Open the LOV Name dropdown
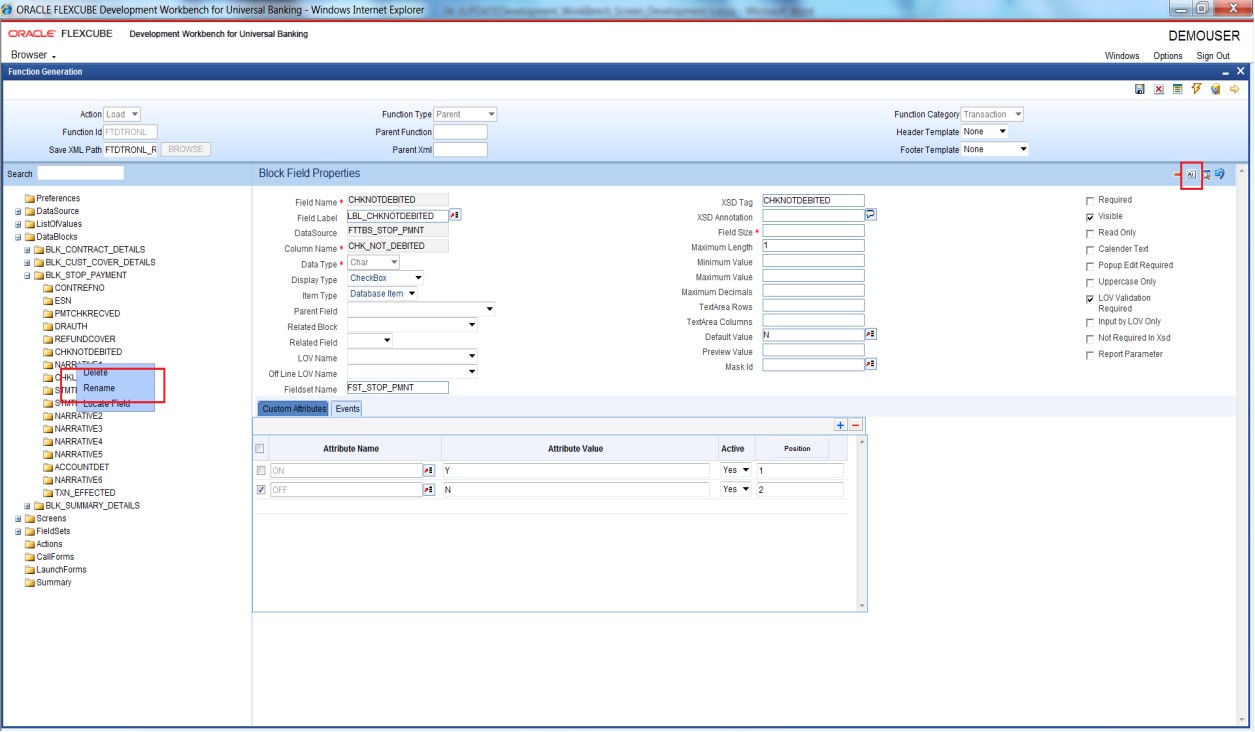 click(x=412, y=356)
